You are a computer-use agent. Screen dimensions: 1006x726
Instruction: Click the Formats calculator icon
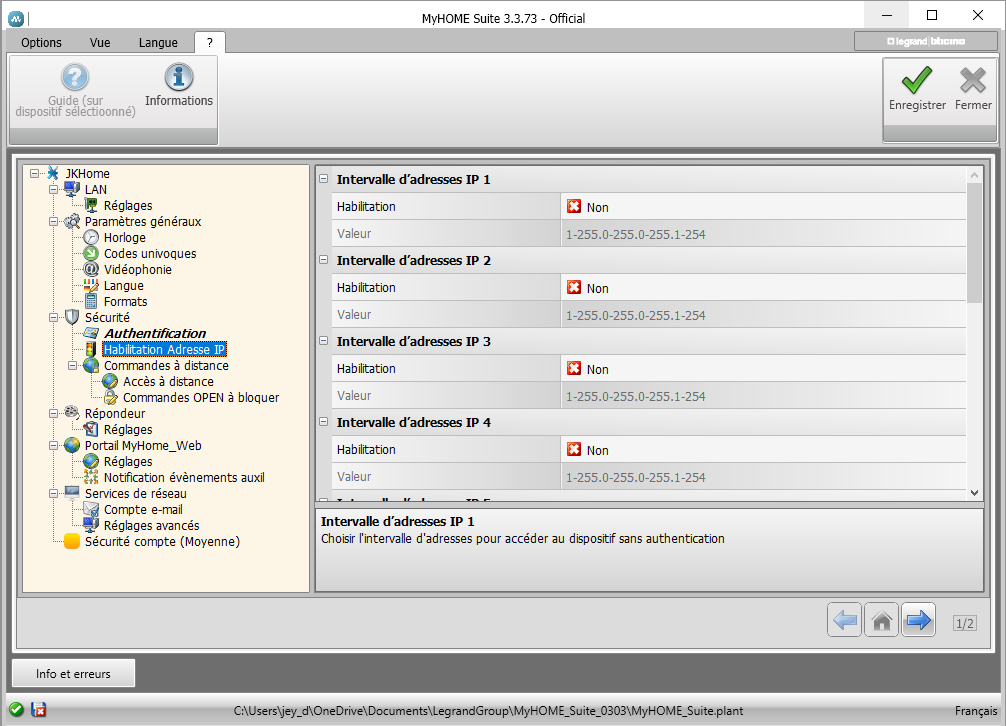(91, 301)
